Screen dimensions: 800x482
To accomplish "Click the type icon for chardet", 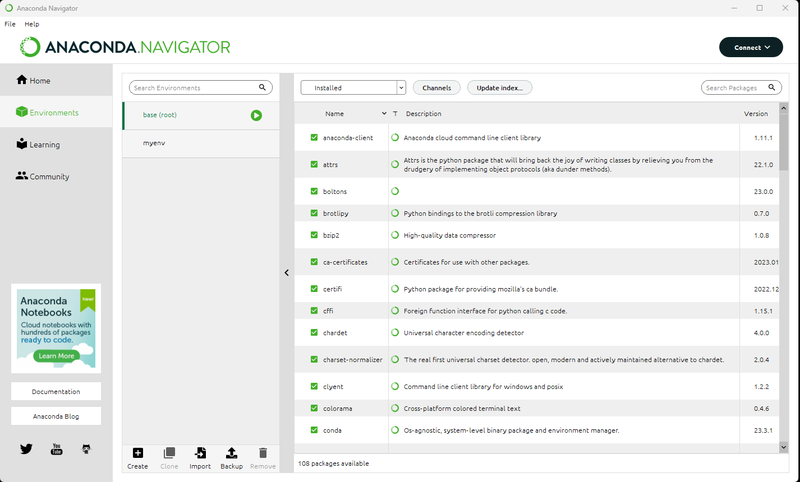I will [395, 333].
